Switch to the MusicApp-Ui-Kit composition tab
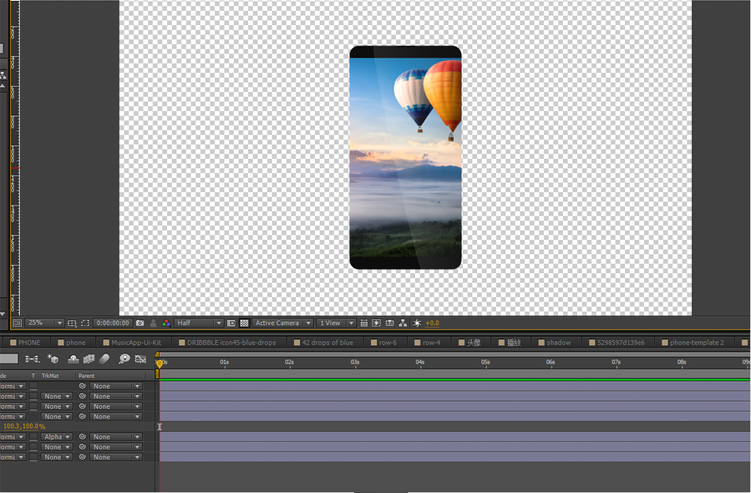 [135, 342]
